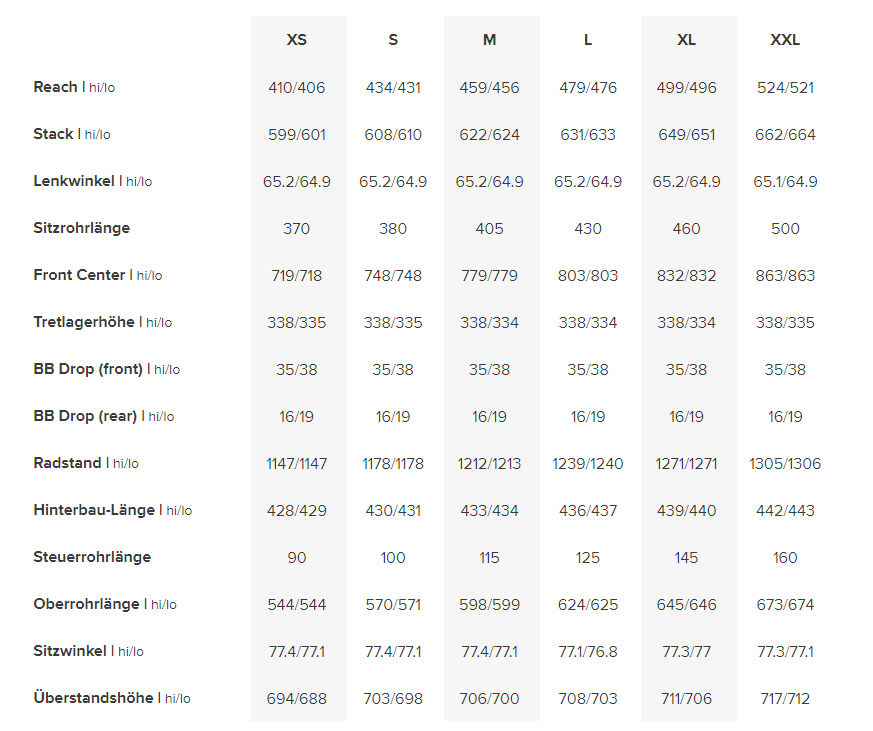Select the S size column header
873x731 pixels.
coord(393,40)
